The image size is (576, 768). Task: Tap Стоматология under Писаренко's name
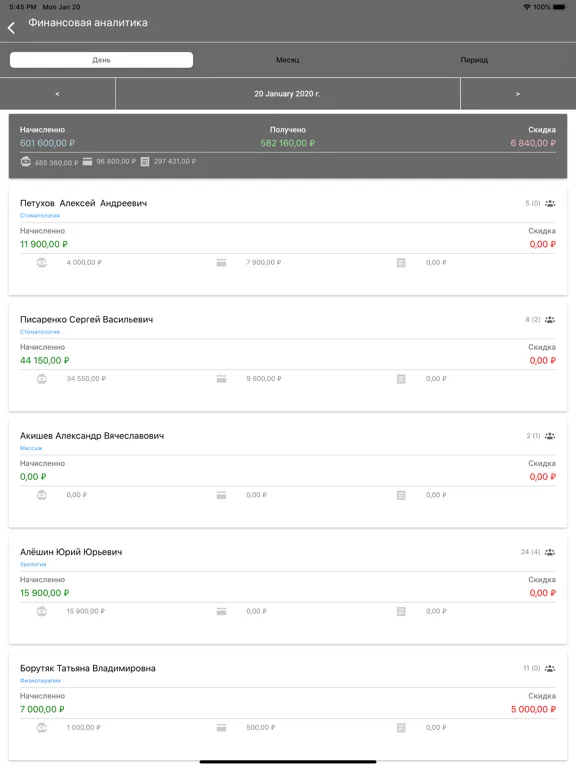40,332
